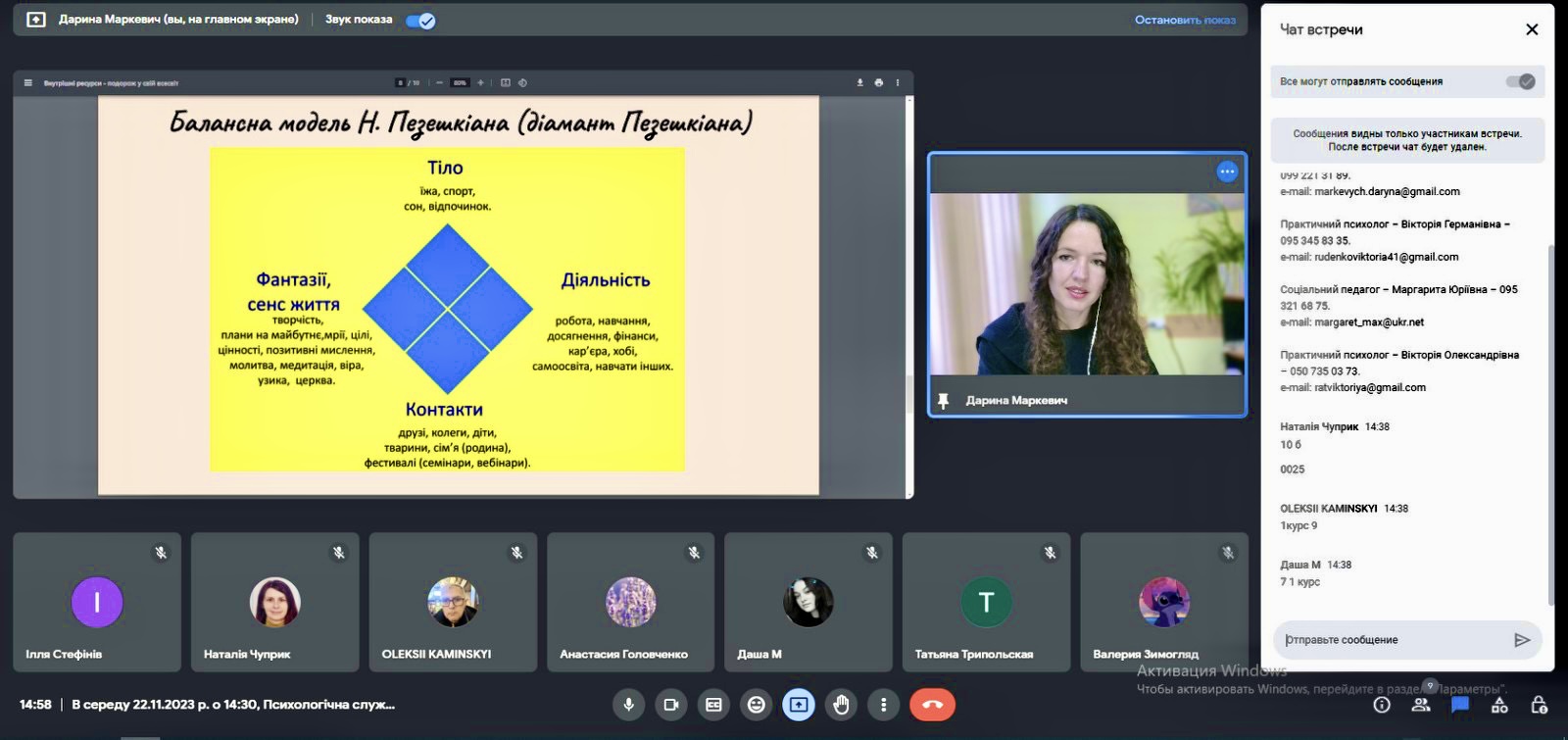This screenshot has height=740, width=1568.
Task: Unpin Дарина Маркевич's video tile
Action: 943,401
